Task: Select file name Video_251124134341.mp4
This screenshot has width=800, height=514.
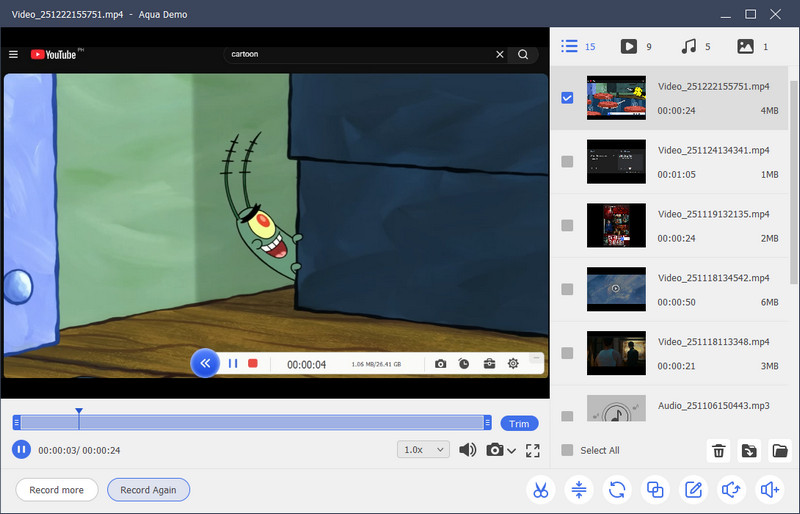Action: (x=713, y=150)
